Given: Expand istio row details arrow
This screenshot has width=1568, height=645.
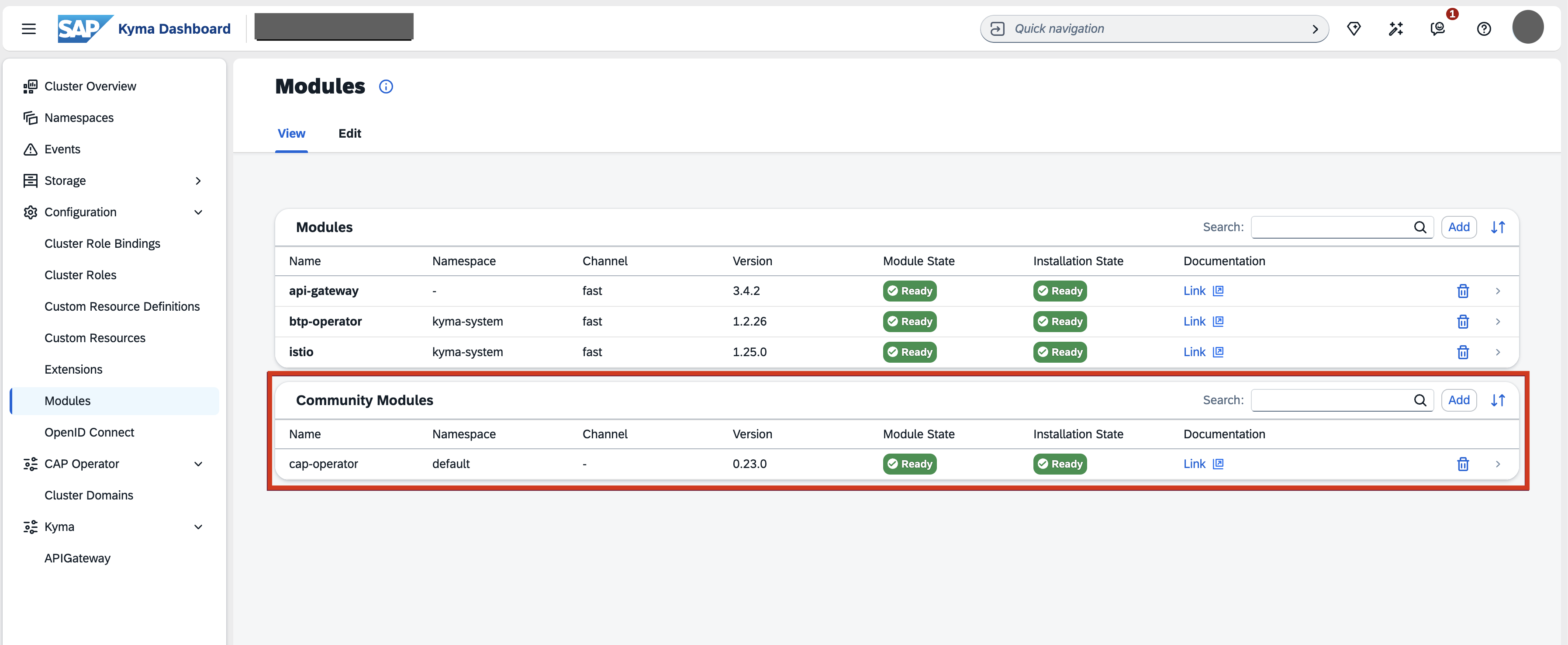Looking at the screenshot, I should point(1498,352).
